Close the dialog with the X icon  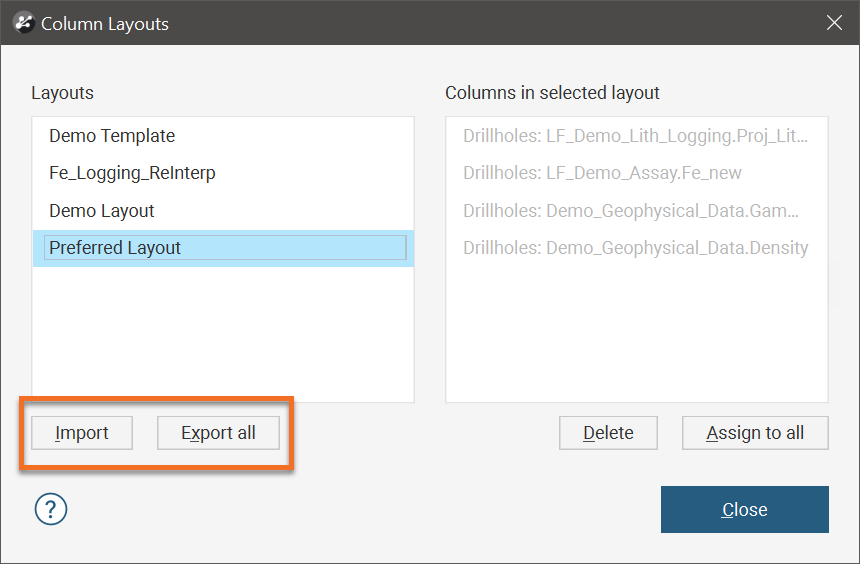[x=834, y=23]
